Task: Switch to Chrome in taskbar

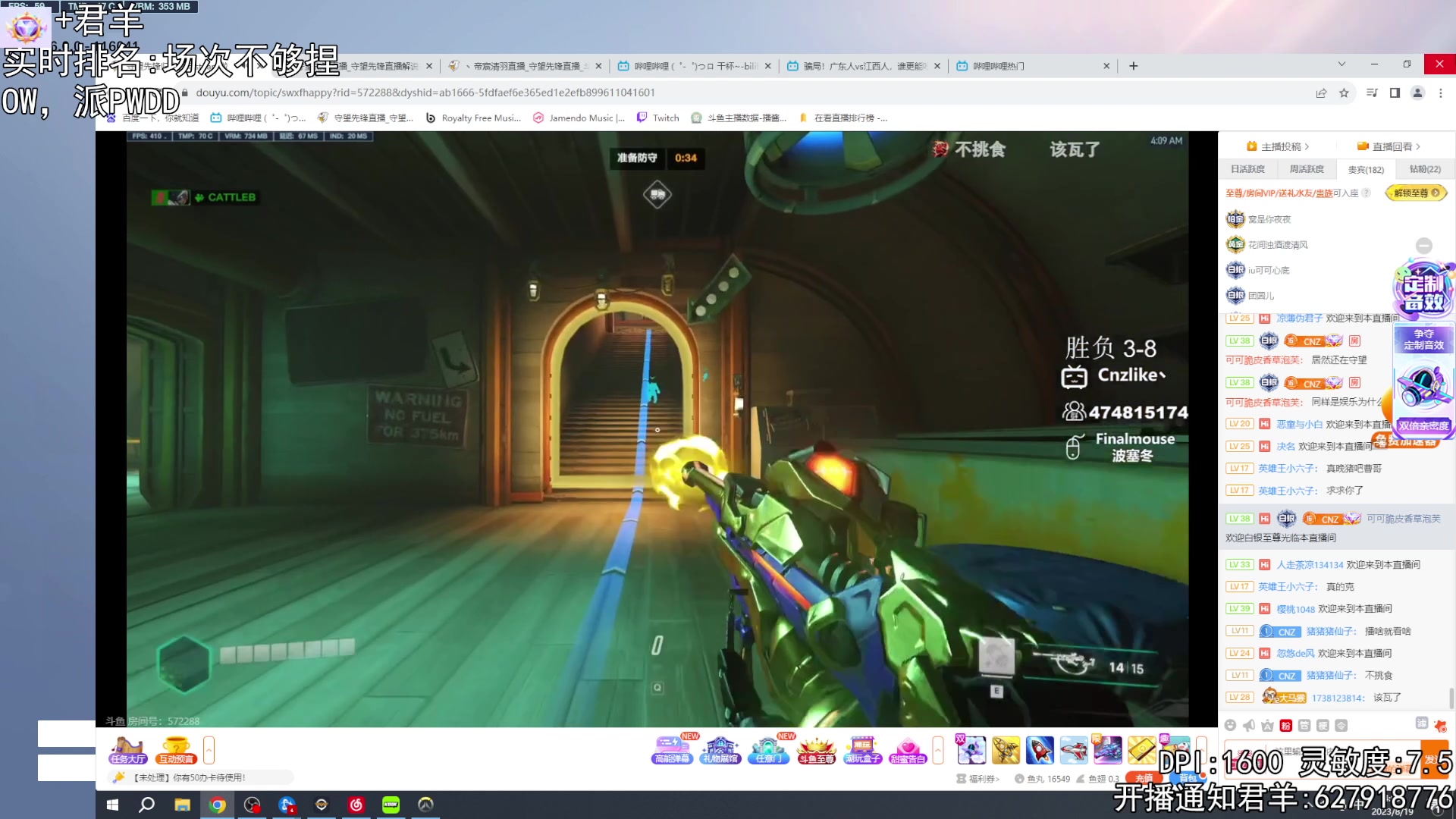Action: (x=217, y=805)
